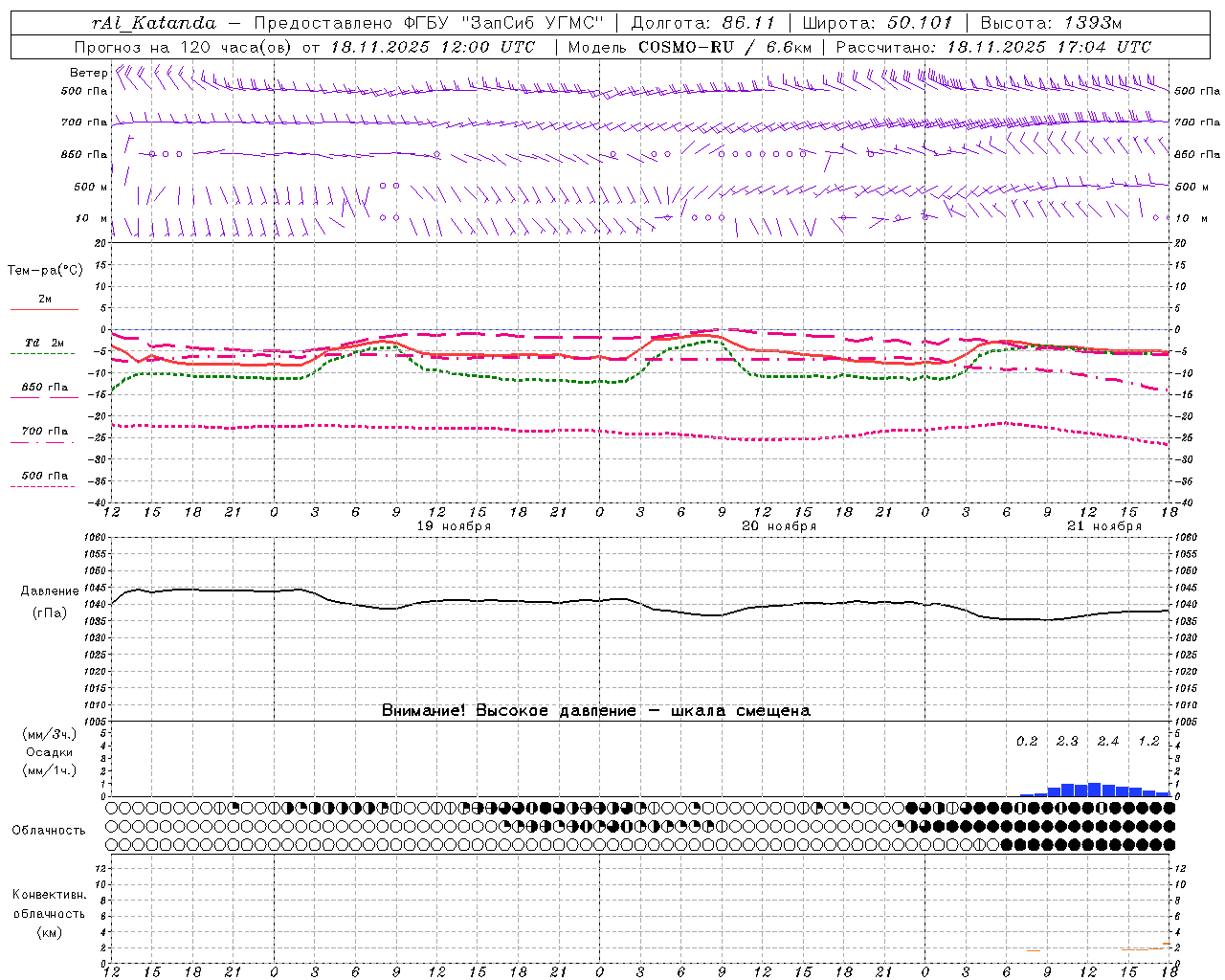Click the Конвективн. convective cloud label
The image size is (1225, 980).
click(50, 895)
